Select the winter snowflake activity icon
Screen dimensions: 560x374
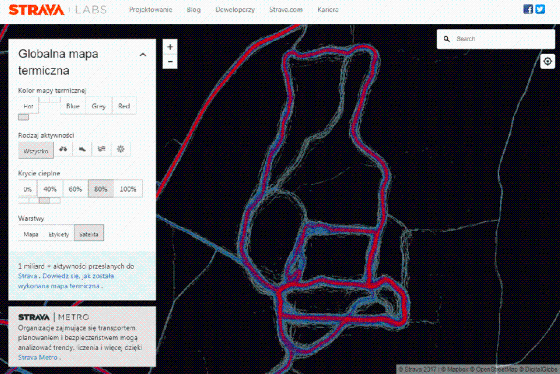pyautogui.click(x=121, y=149)
